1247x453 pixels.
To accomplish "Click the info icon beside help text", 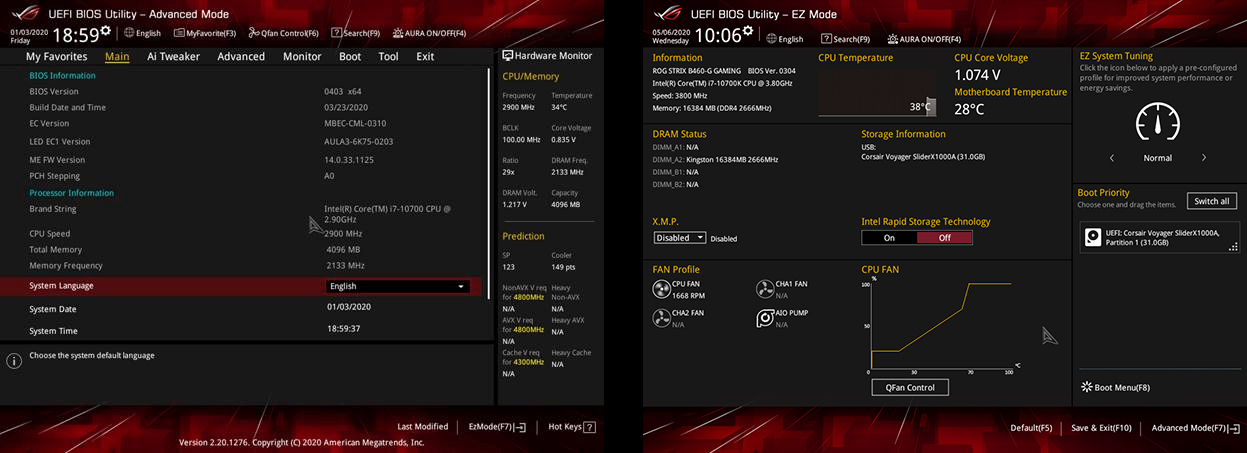I will pyautogui.click(x=14, y=361).
